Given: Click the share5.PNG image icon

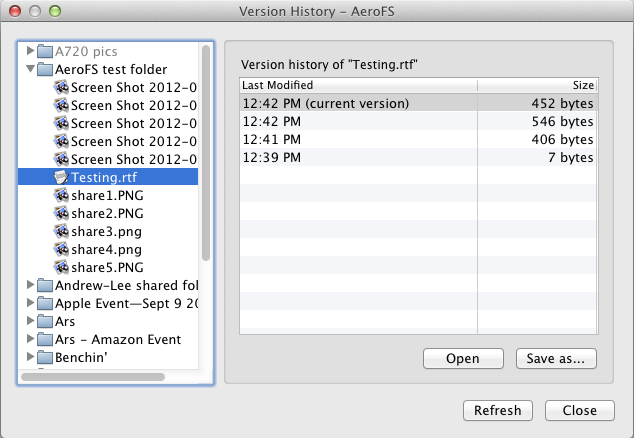Looking at the screenshot, I should coord(61,267).
